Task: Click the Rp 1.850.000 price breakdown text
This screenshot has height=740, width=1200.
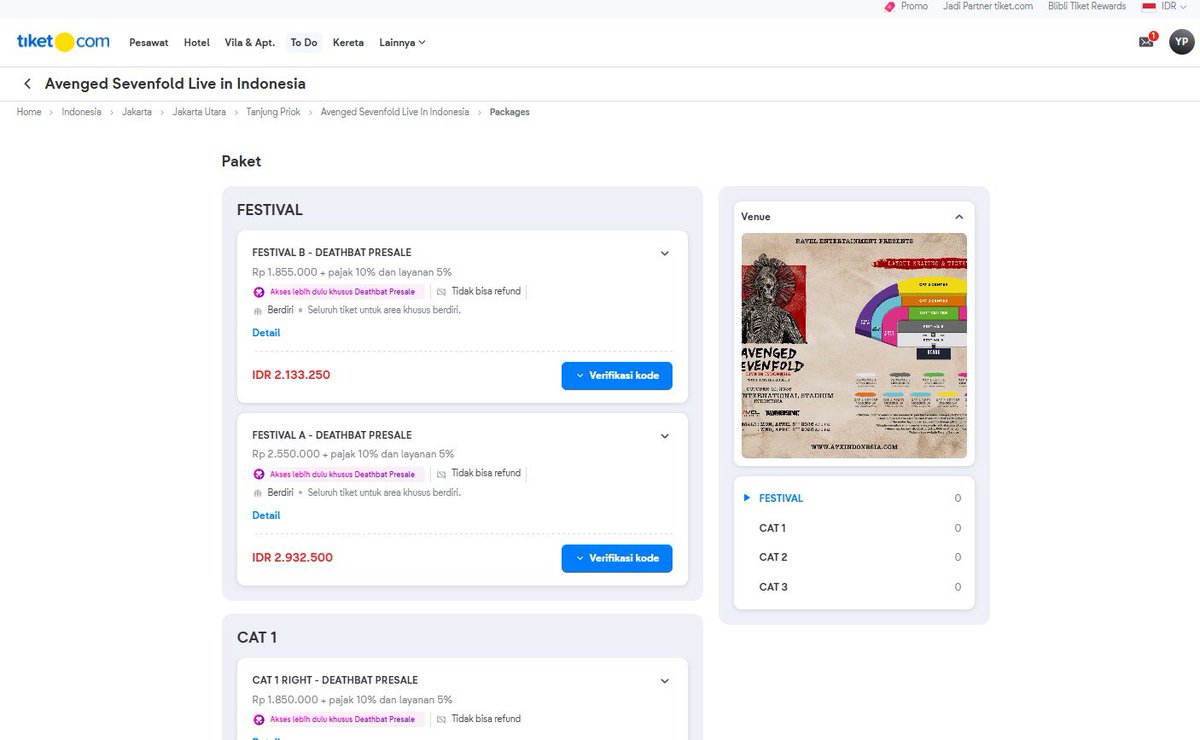Action: [x=352, y=700]
